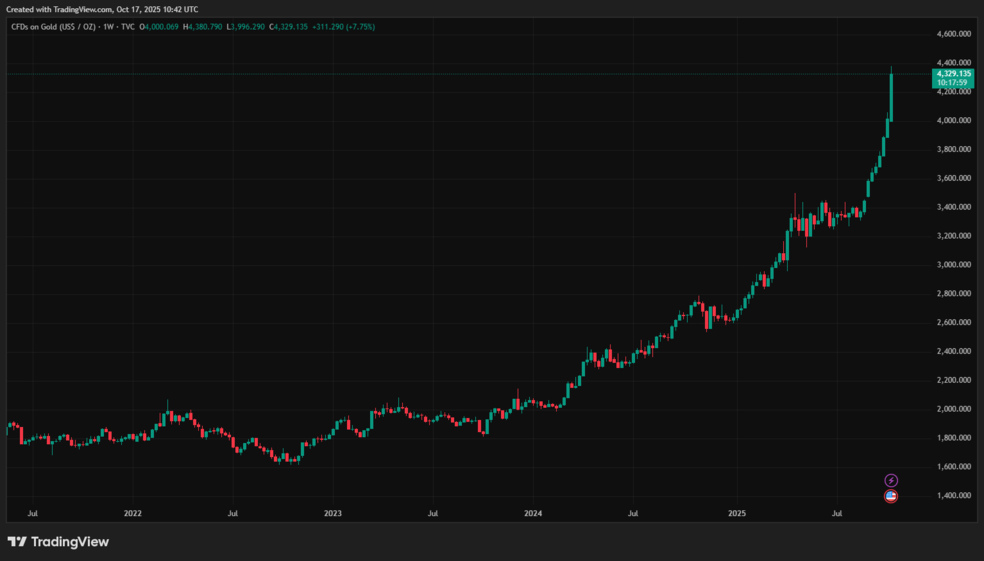
Task: Click the US flag economic event icon
Action: (891, 496)
